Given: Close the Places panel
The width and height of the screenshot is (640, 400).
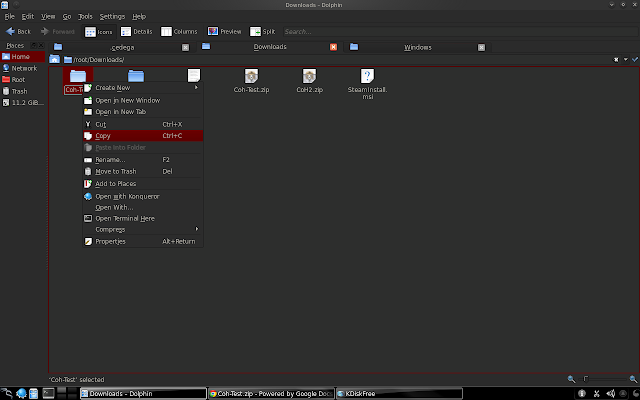Looking at the screenshot, I should coord(41,45).
